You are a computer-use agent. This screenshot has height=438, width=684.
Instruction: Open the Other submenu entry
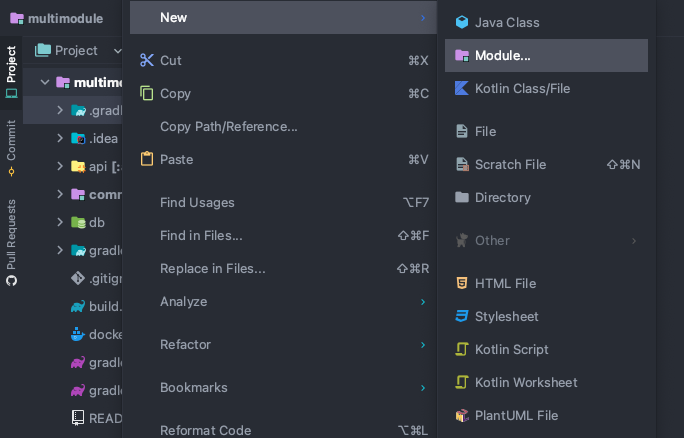pos(546,240)
